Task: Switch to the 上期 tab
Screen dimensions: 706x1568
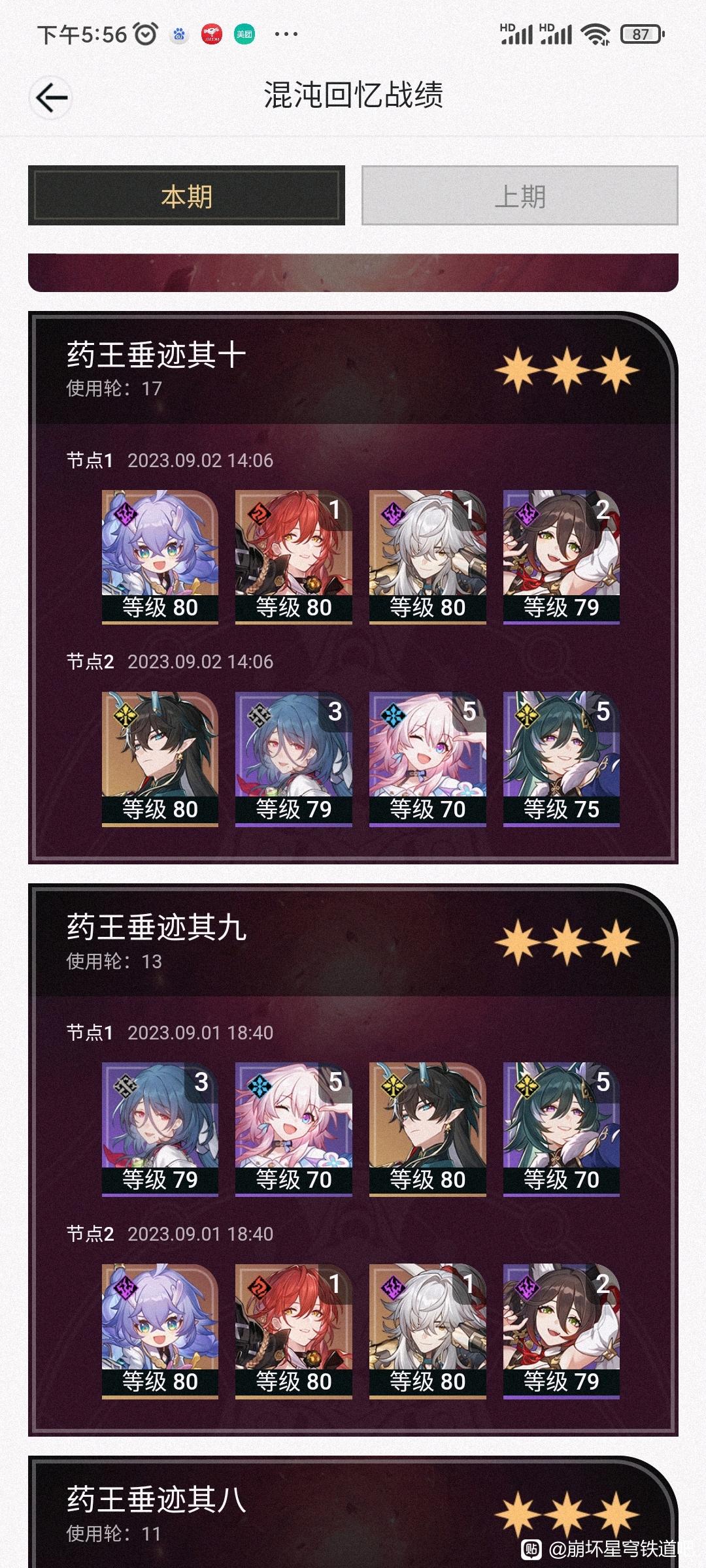Action: pos(520,196)
